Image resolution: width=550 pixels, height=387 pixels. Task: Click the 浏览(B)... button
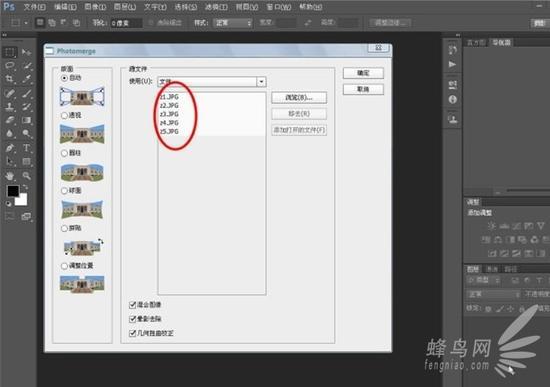click(299, 98)
